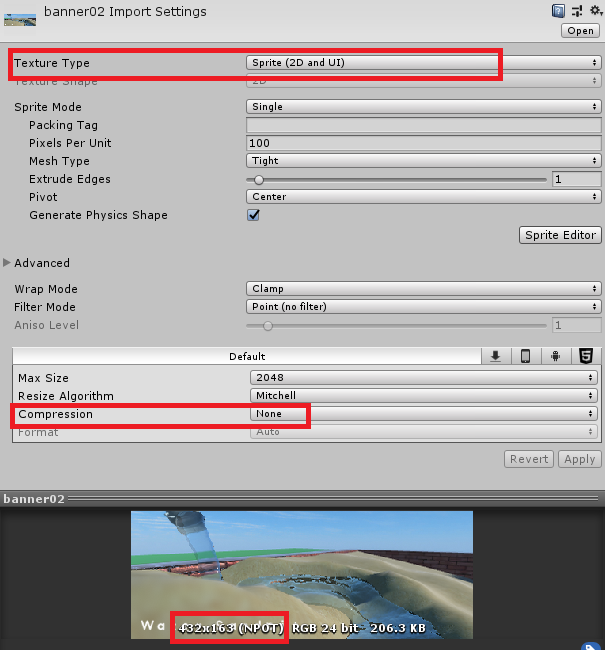The image size is (605, 650).
Task: Click the Sprite Editor button
Action: click(x=560, y=235)
